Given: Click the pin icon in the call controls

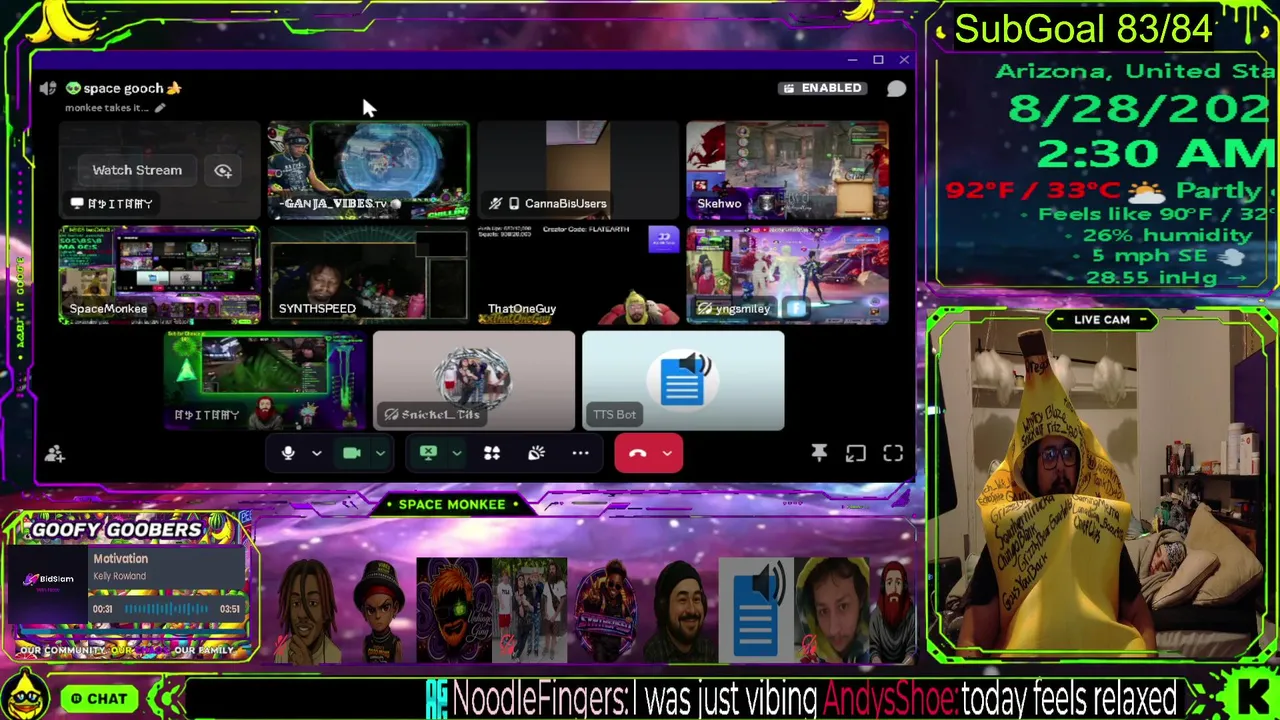Looking at the screenshot, I should pyautogui.click(x=819, y=453).
